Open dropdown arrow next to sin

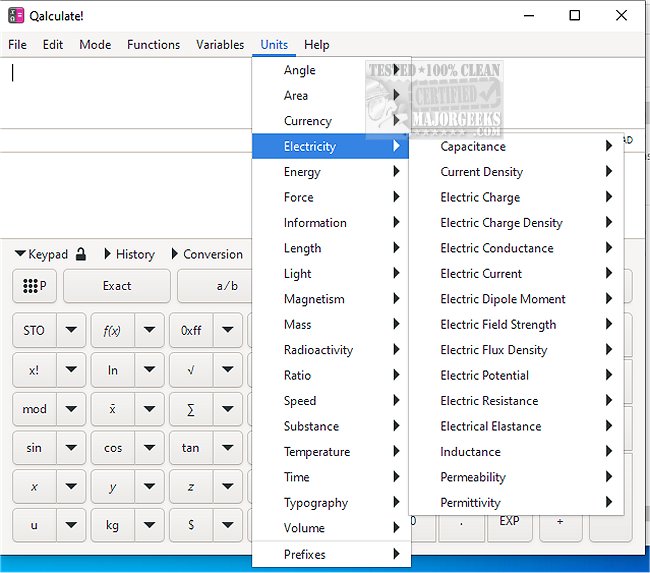coord(71,448)
